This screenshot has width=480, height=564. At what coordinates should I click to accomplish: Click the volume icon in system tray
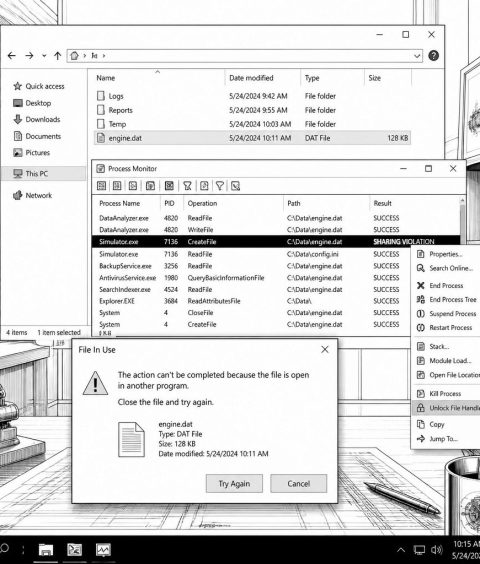[x=436, y=550]
